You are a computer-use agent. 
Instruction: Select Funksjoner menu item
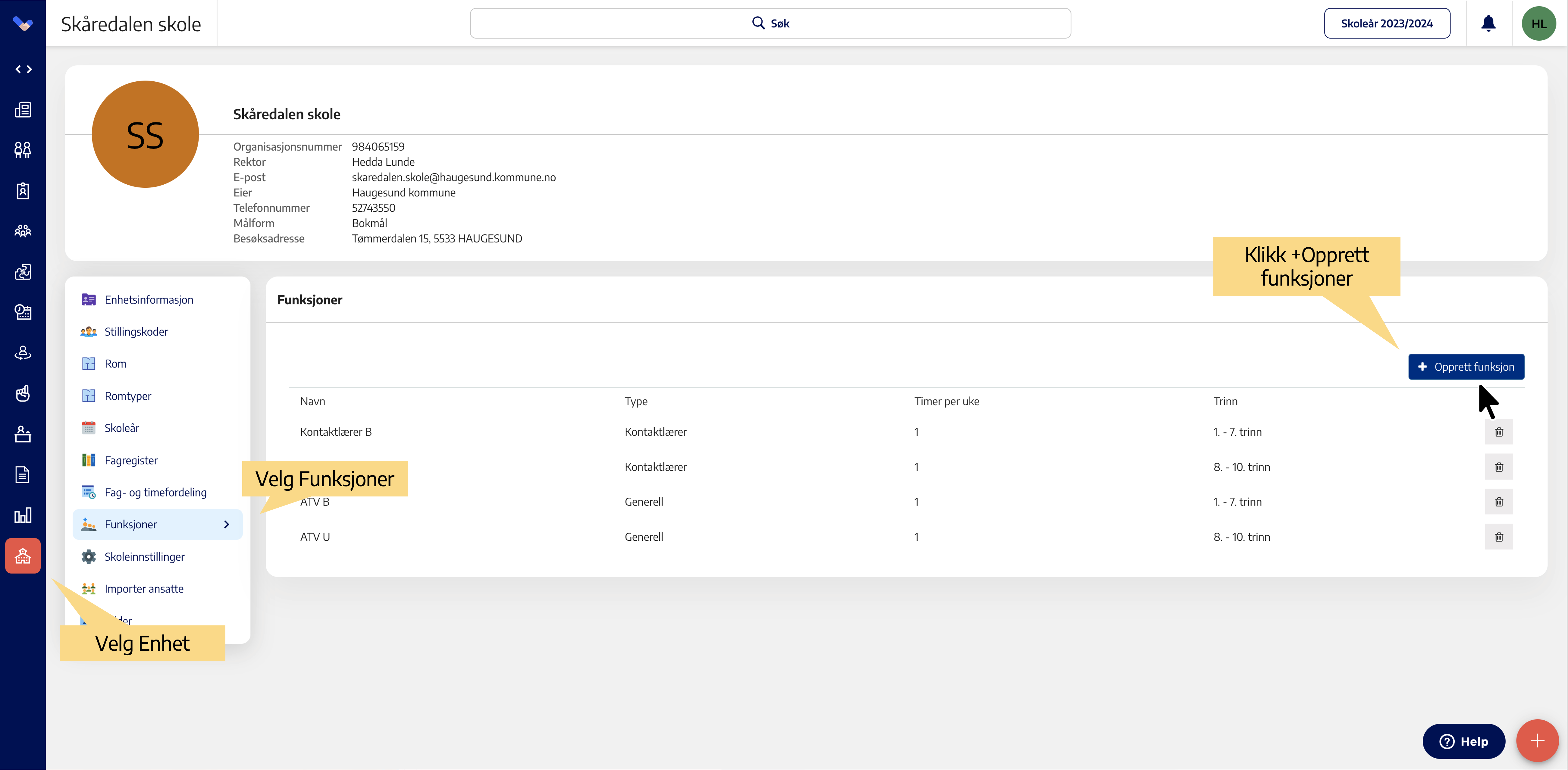pyautogui.click(x=157, y=525)
